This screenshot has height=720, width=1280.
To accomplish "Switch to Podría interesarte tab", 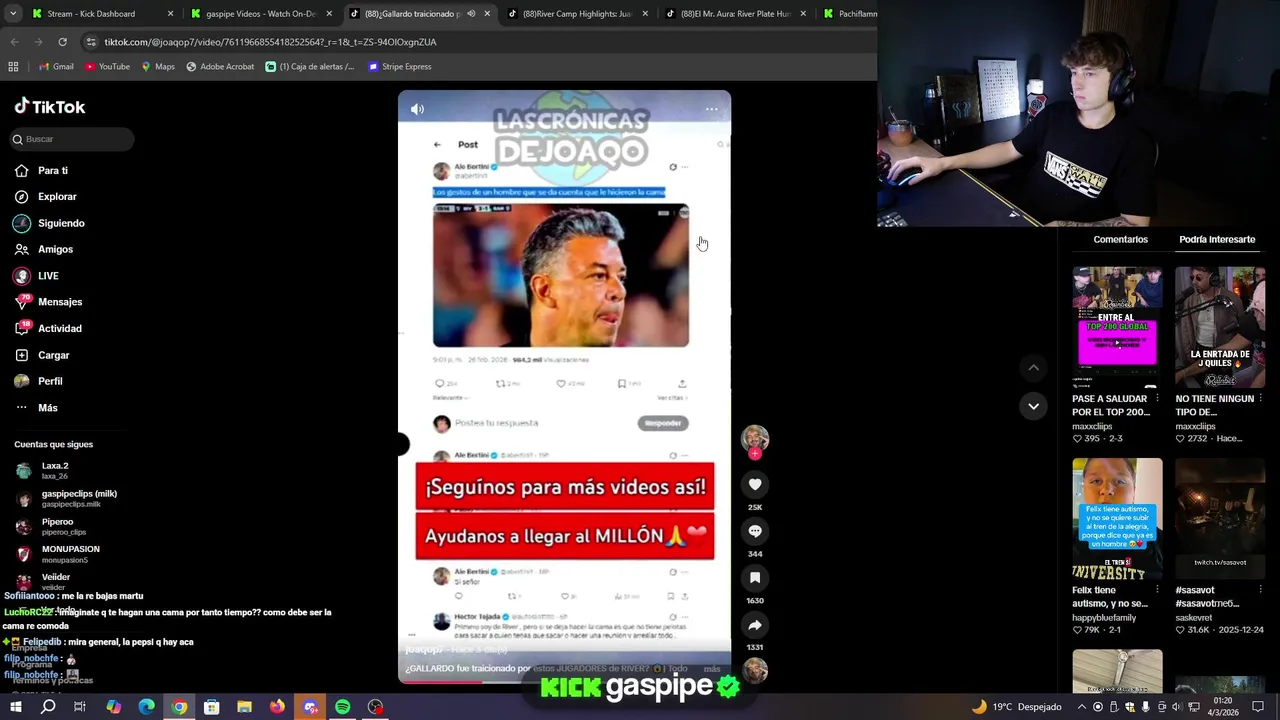I will [1217, 240].
